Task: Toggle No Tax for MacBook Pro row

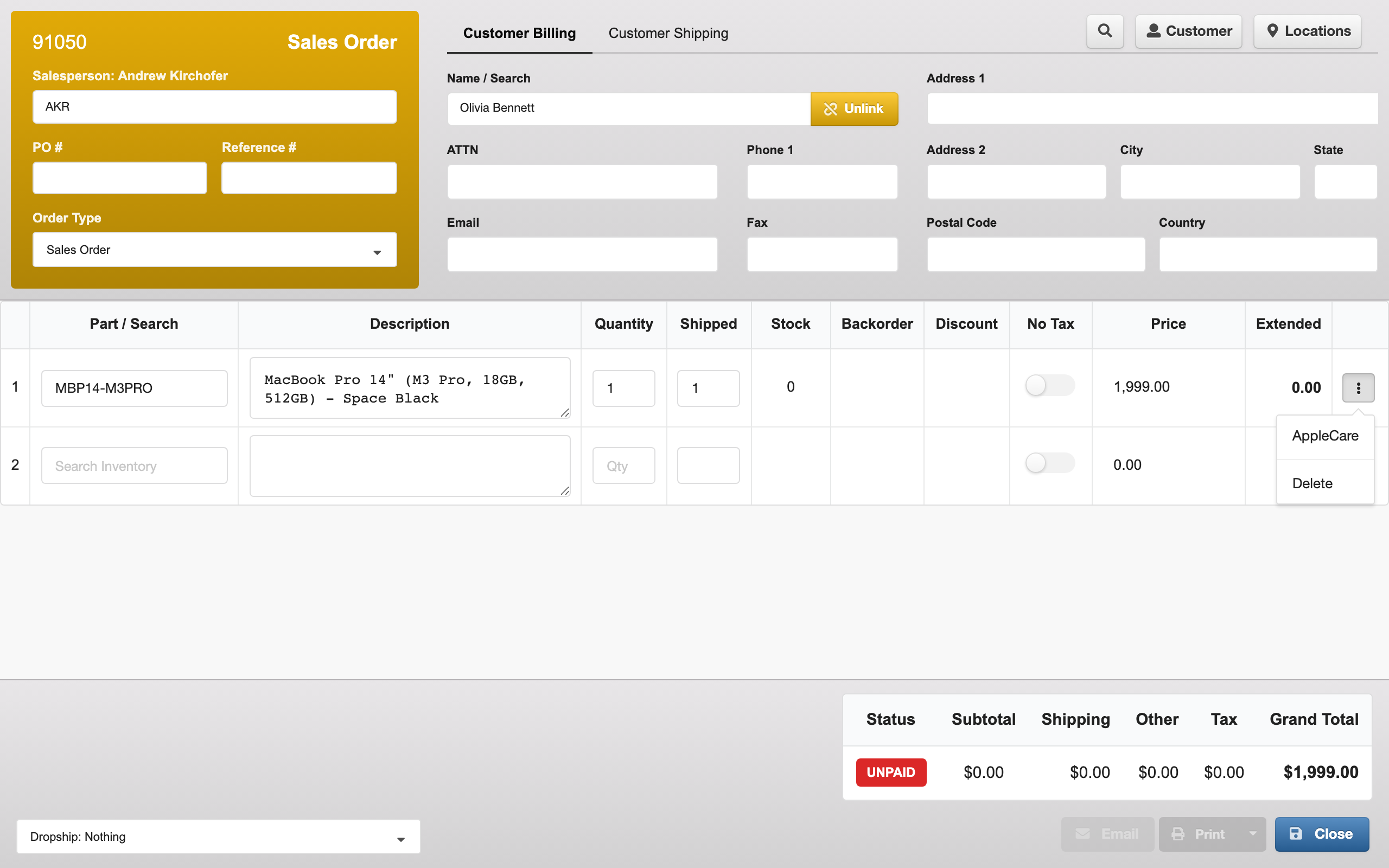Action: pos(1050,385)
